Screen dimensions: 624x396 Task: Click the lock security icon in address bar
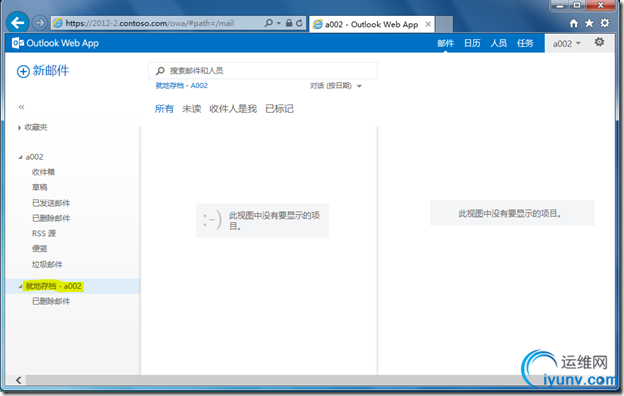[x=289, y=23]
